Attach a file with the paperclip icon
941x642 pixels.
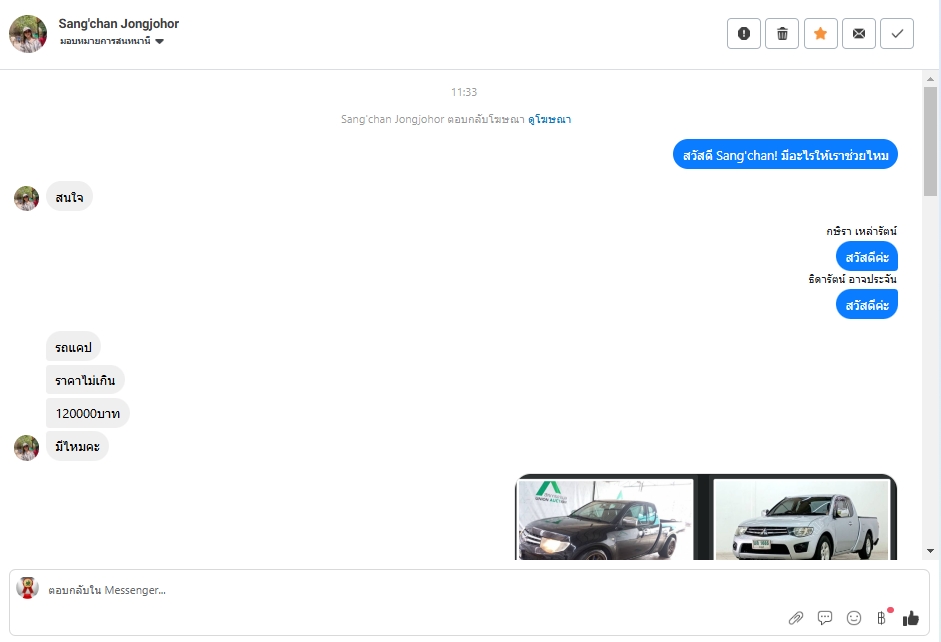796,618
